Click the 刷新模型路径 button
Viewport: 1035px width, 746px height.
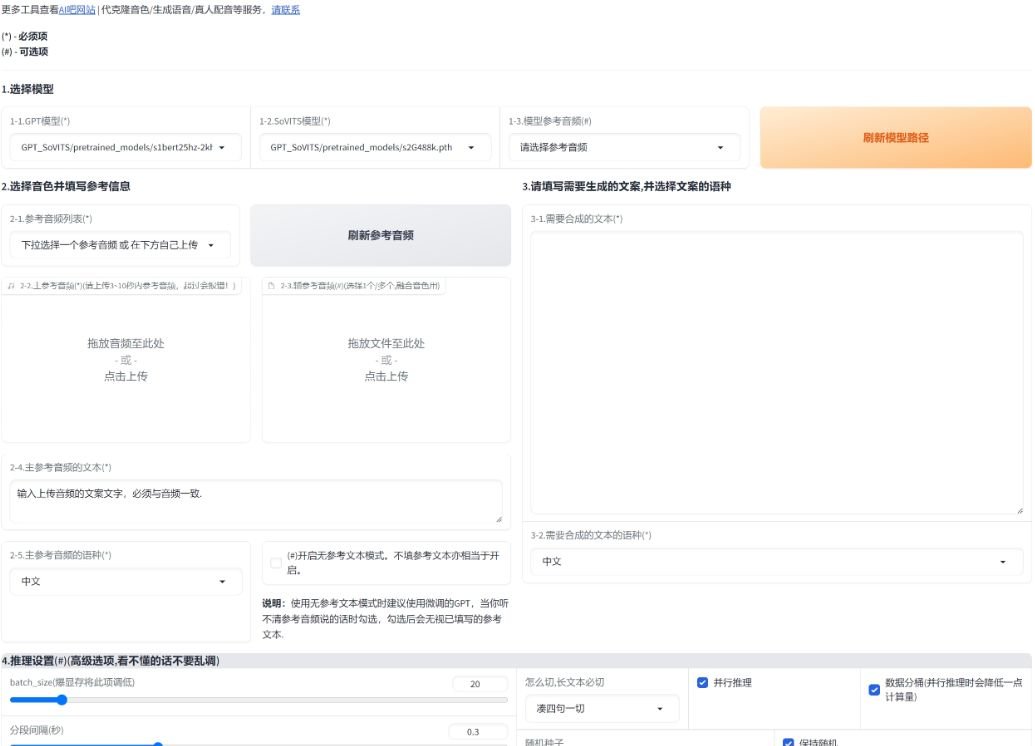tap(894, 137)
